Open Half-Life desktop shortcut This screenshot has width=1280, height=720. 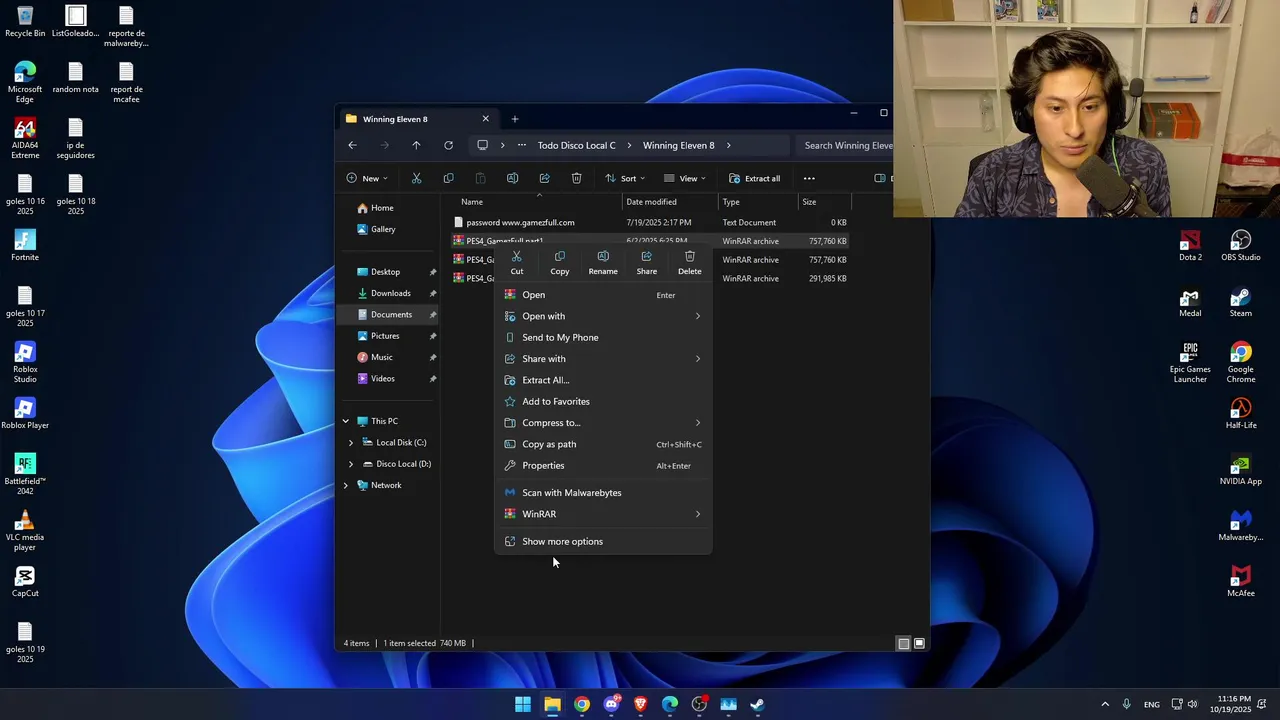click(1241, 414)
